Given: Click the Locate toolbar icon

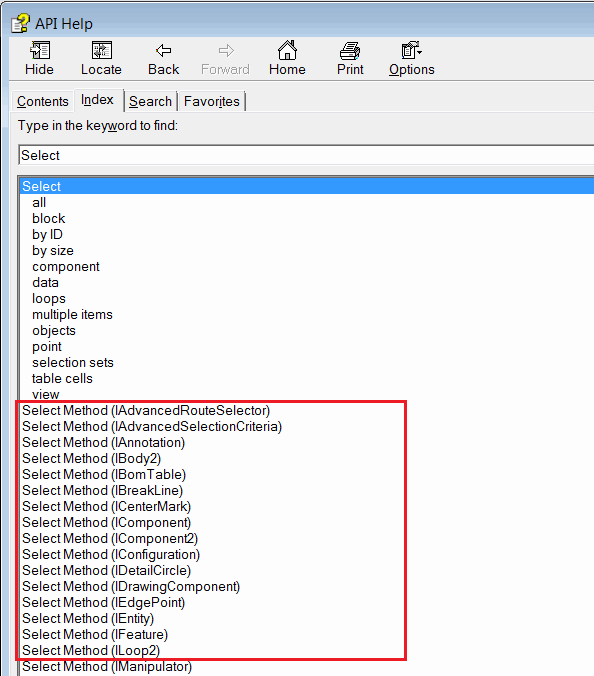Looking at the screenshot, I should coord(102,51).
